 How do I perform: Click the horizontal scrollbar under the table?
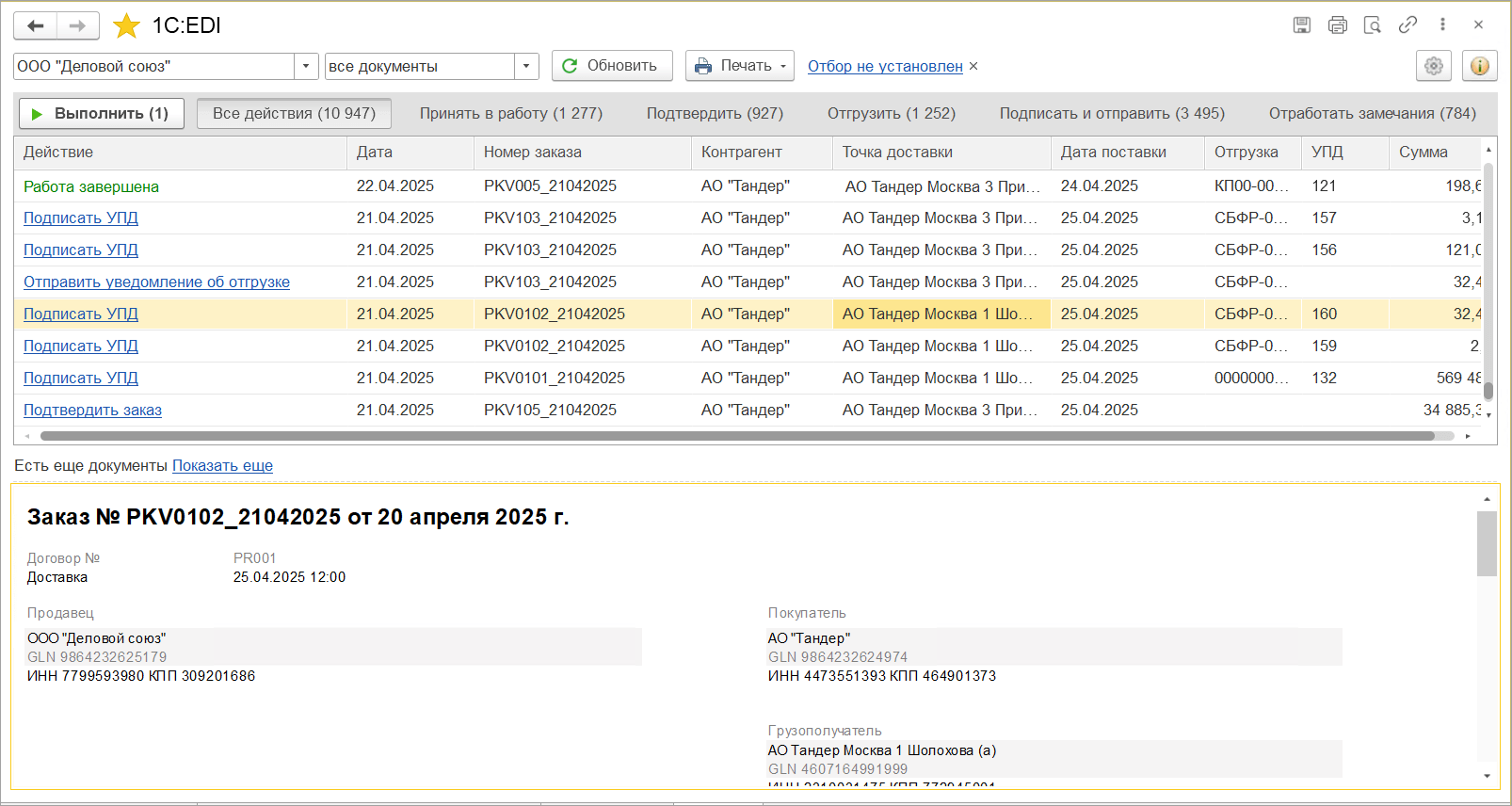[736, 436]
